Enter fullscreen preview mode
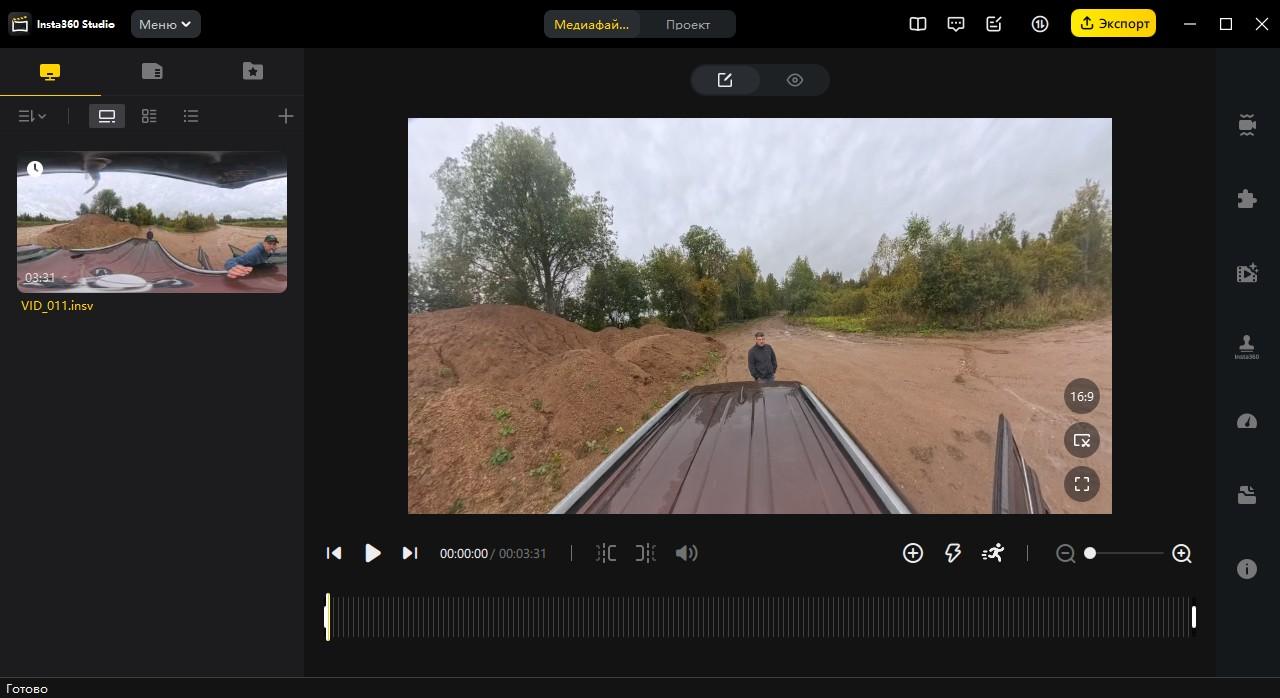Image resolution: width=1280 pixels, height=698 pixels. 1082,484
